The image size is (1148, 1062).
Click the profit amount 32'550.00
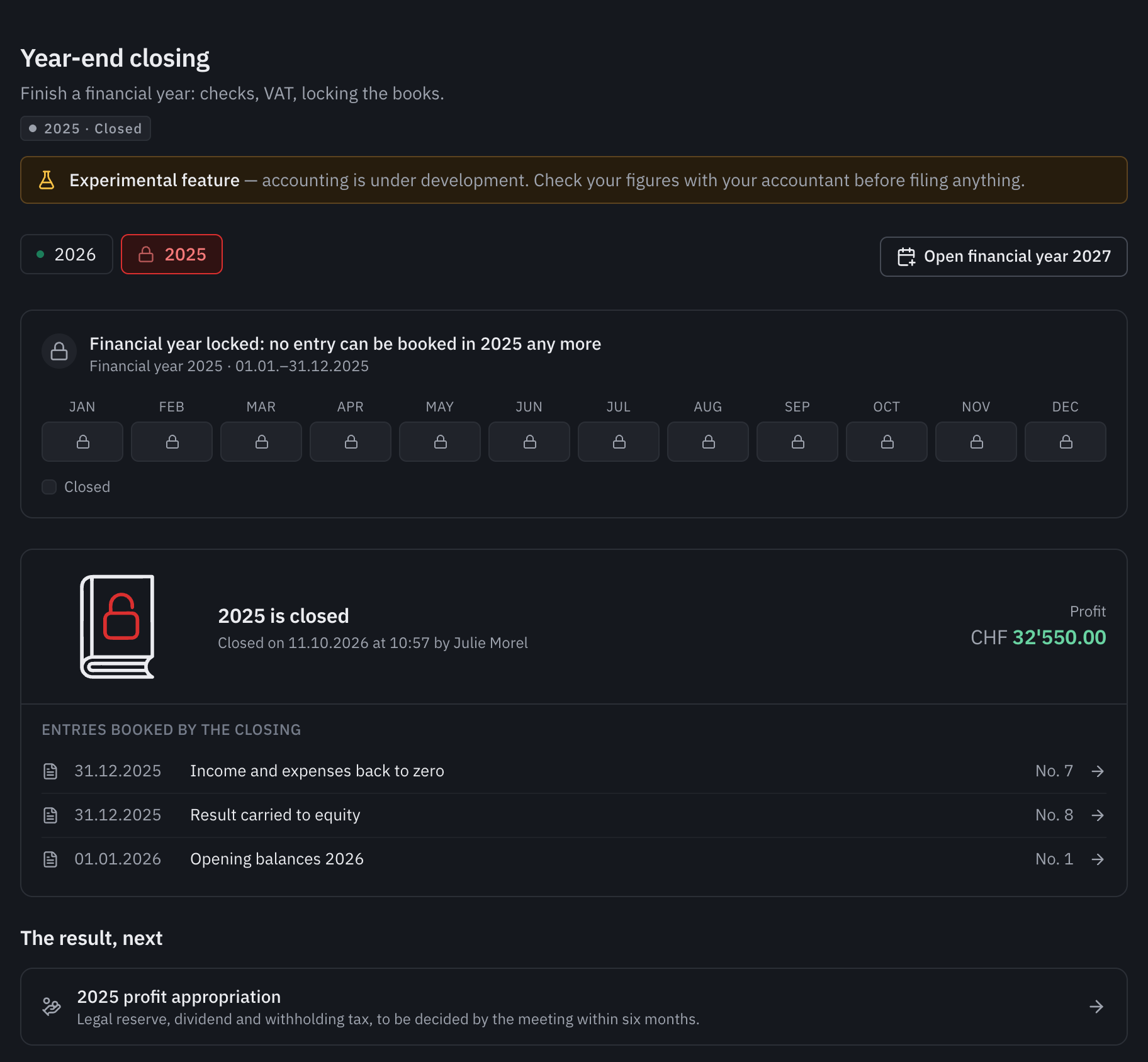point(1059,637)
